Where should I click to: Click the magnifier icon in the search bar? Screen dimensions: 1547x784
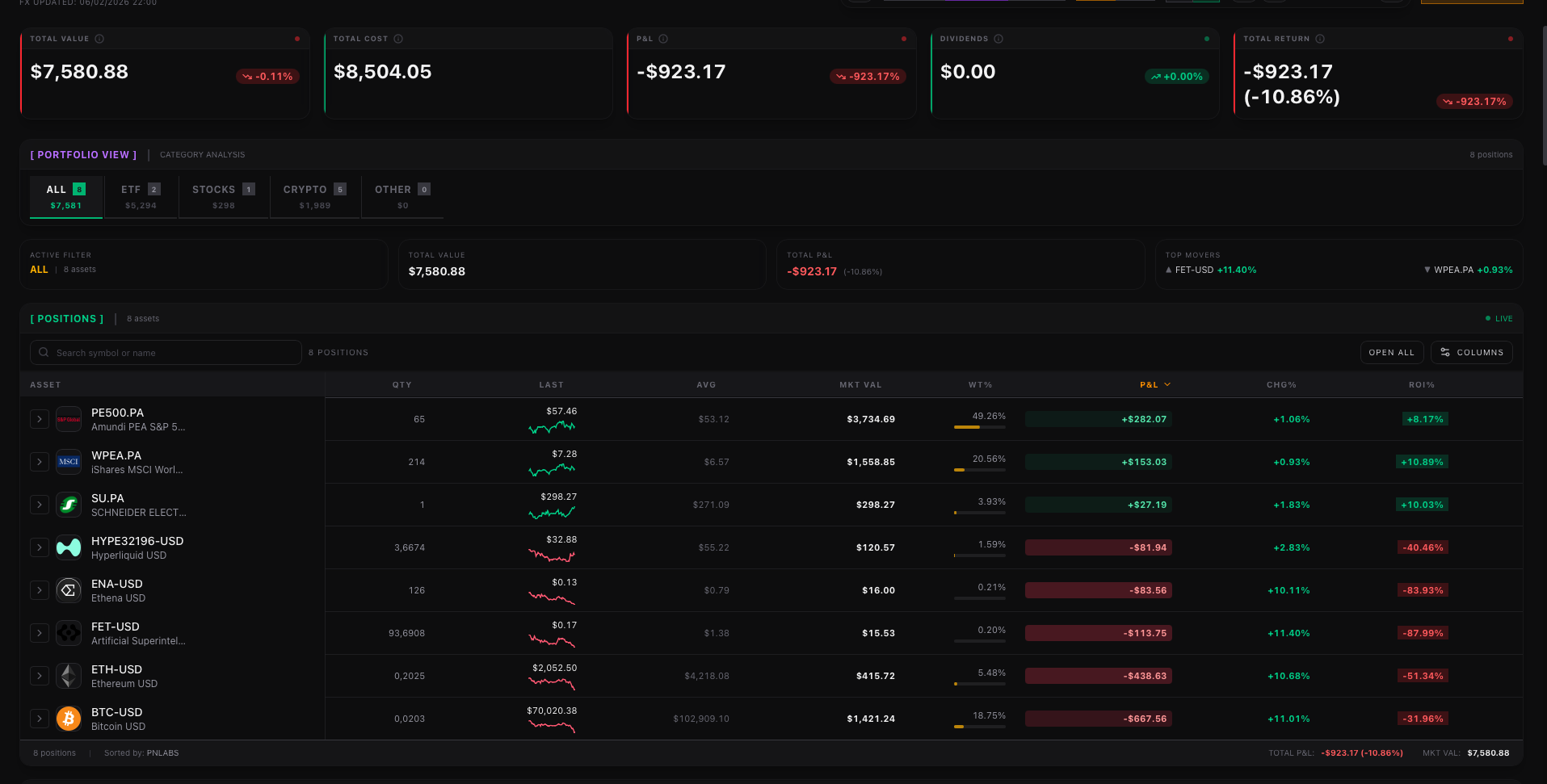(44, 352)
